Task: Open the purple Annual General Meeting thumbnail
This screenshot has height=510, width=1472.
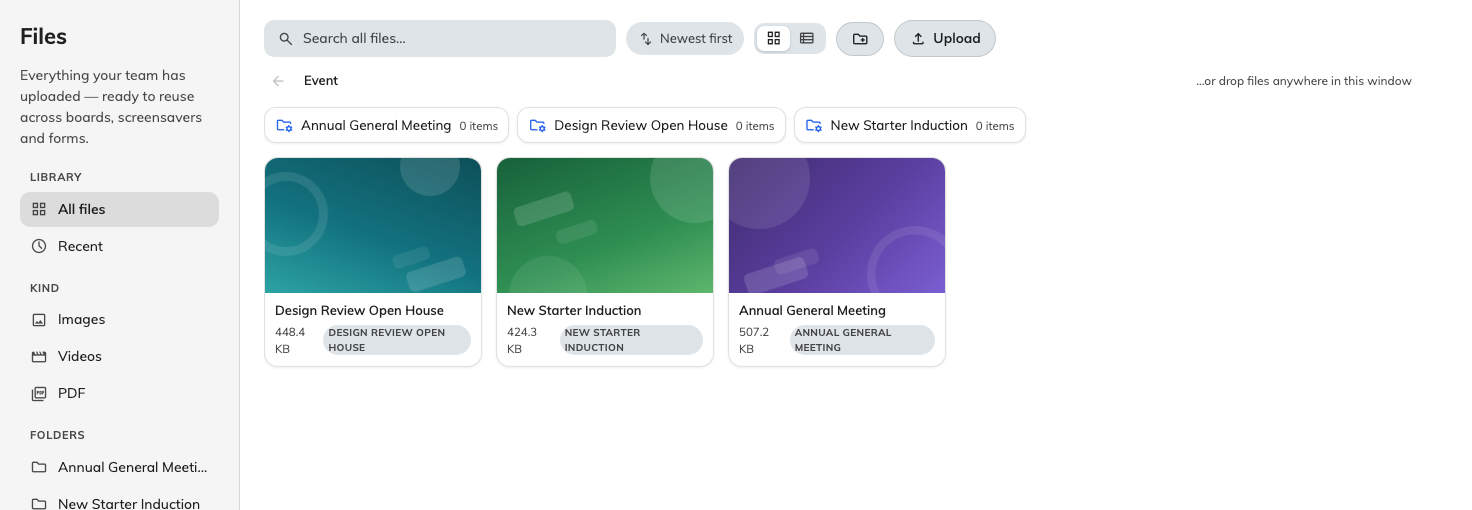Action: tap(837, 226)
